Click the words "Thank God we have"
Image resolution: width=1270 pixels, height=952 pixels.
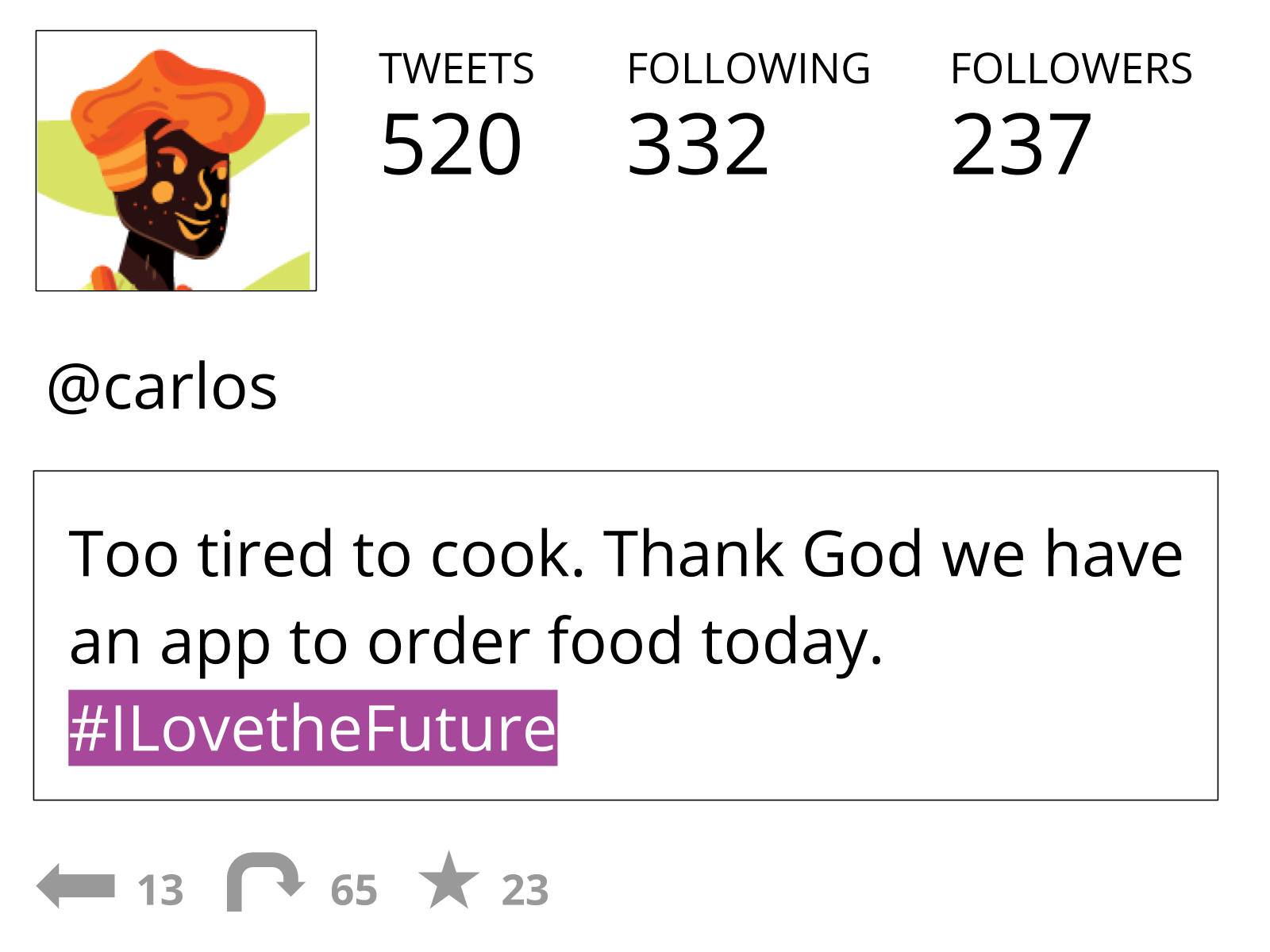tap(893, 554)
